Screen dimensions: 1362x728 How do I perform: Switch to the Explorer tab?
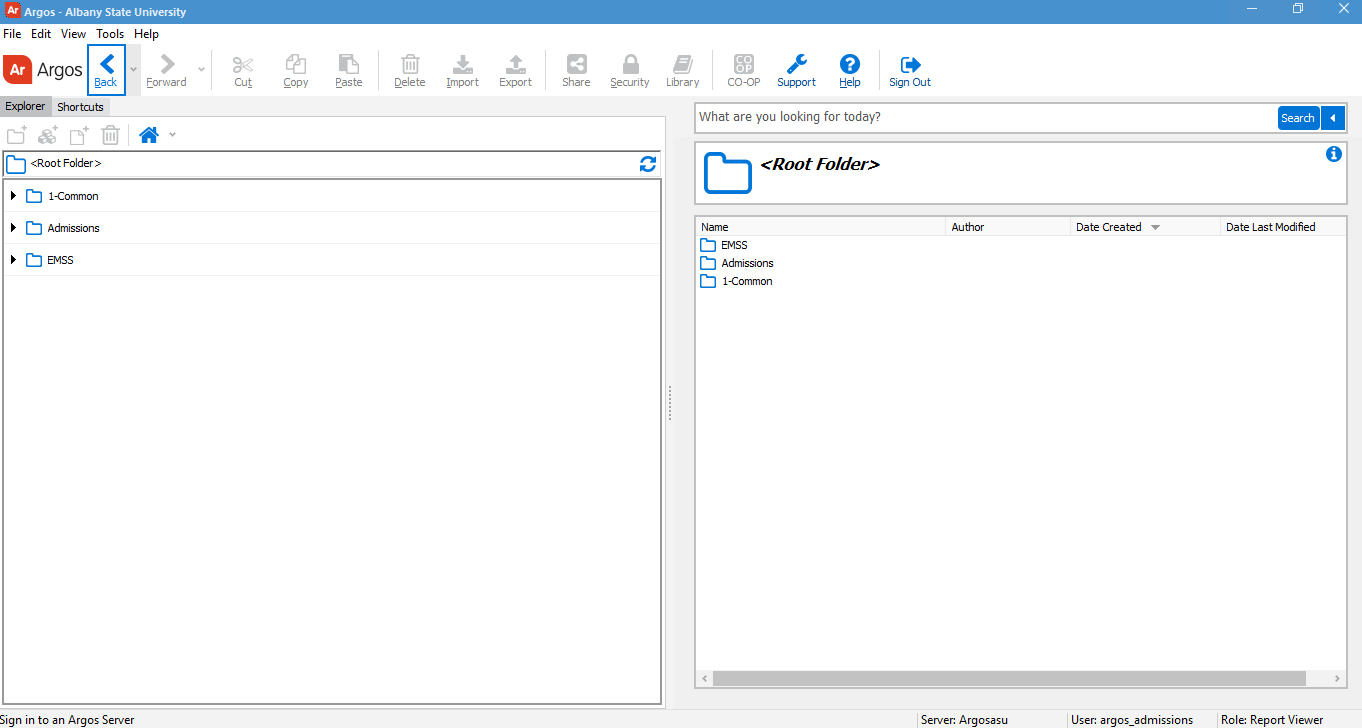pos(26,106)
